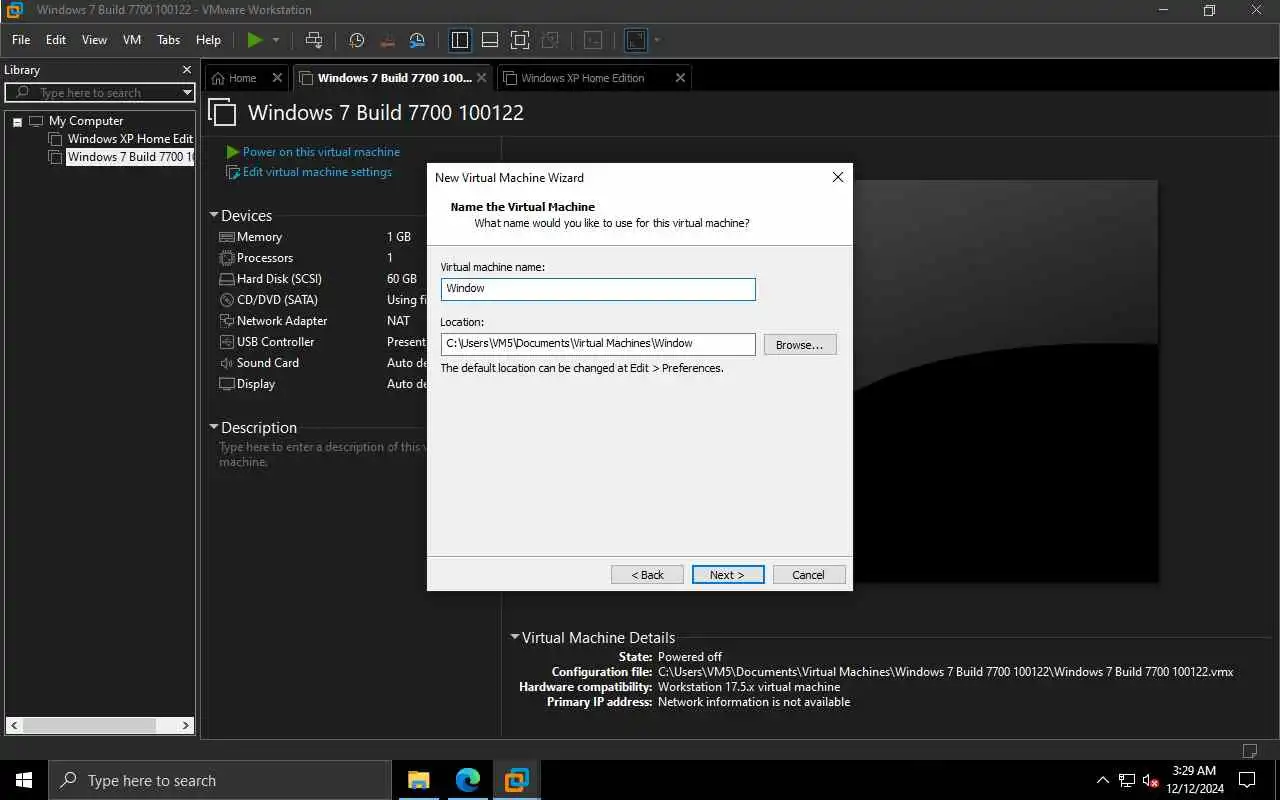Toggle the thumbnail bar icon in toolbar

(x=490, y=40)
